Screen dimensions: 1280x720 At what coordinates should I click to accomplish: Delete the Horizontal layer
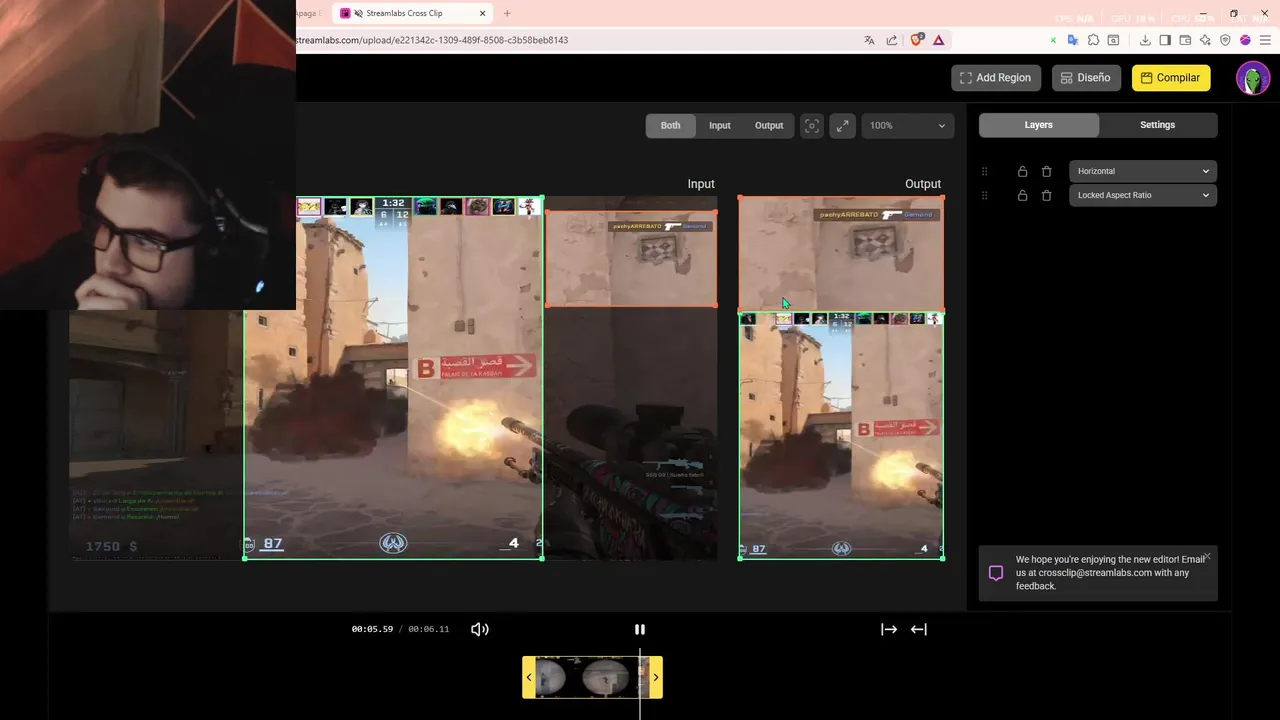pos(1047,171)
